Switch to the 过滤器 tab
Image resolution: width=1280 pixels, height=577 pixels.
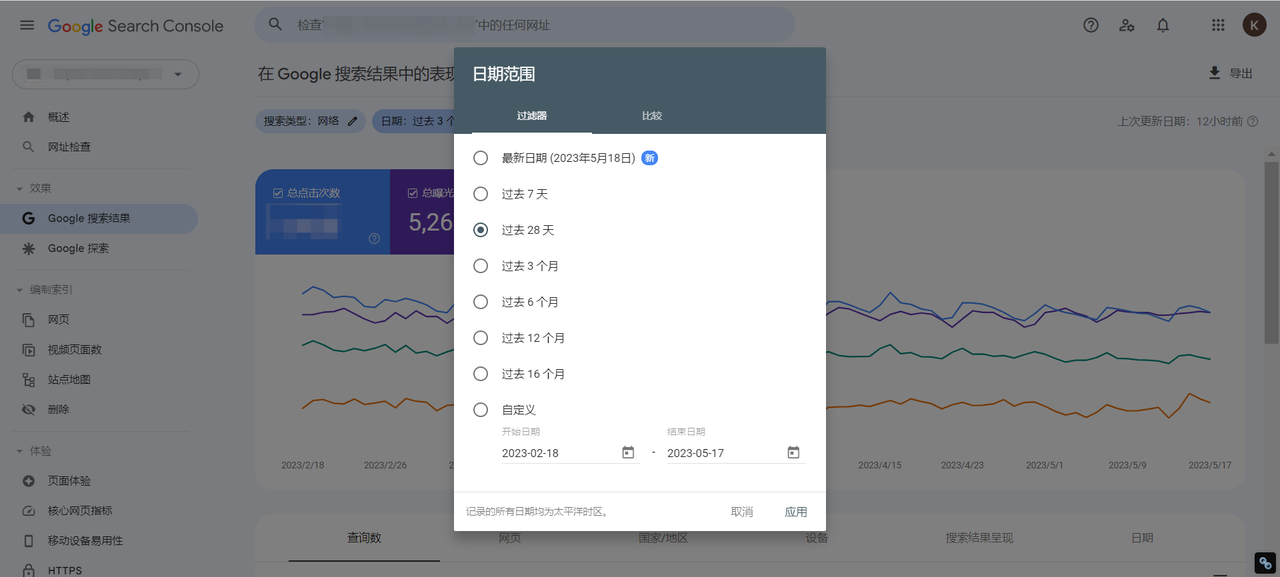click(532, 116)
